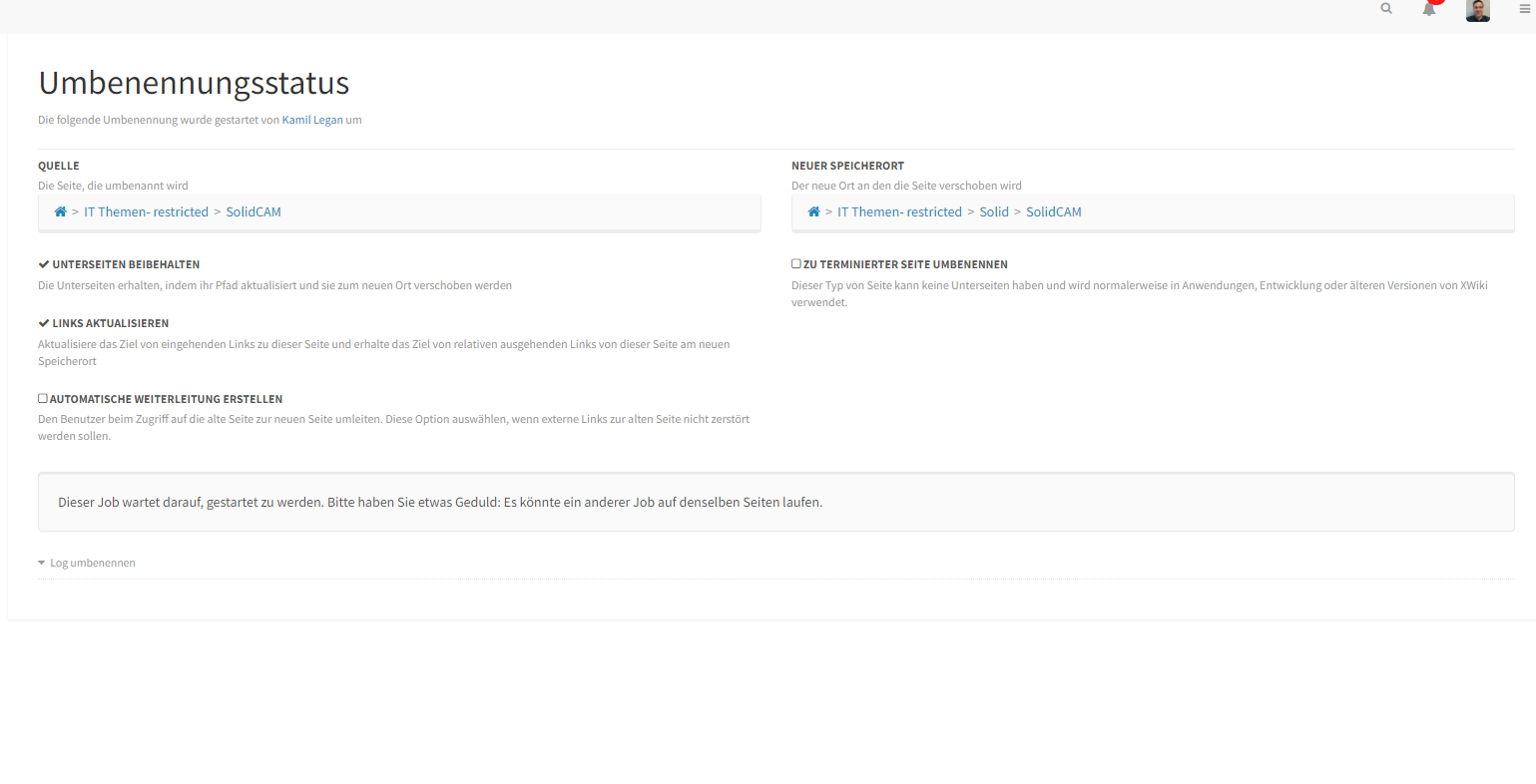The width and height of the screenshot is (1536, 784).
Task: Open Solid link in new location breadcrumb
Action: click(994, 211)
